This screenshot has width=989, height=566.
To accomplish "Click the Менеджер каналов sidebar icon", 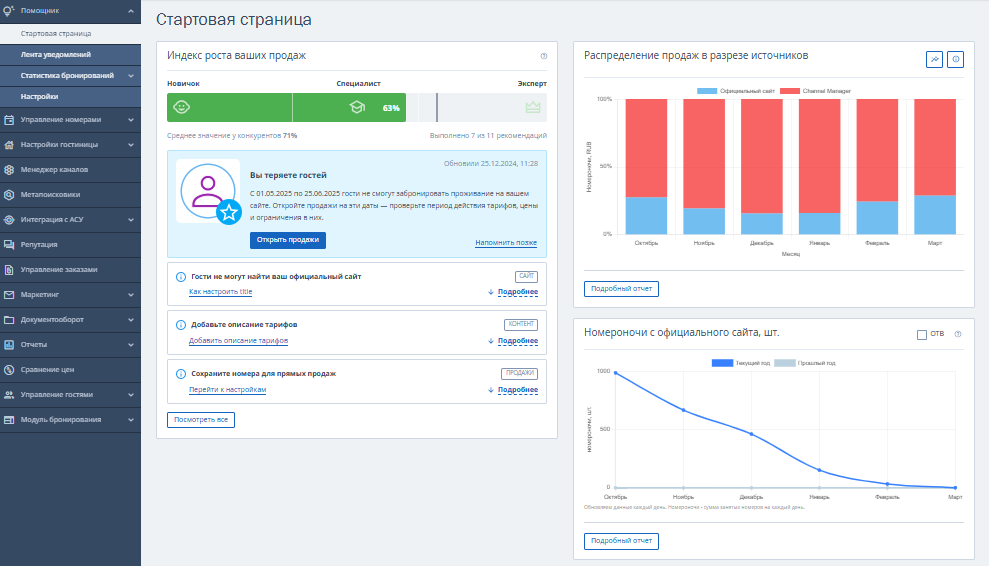I will click(9, 170).
